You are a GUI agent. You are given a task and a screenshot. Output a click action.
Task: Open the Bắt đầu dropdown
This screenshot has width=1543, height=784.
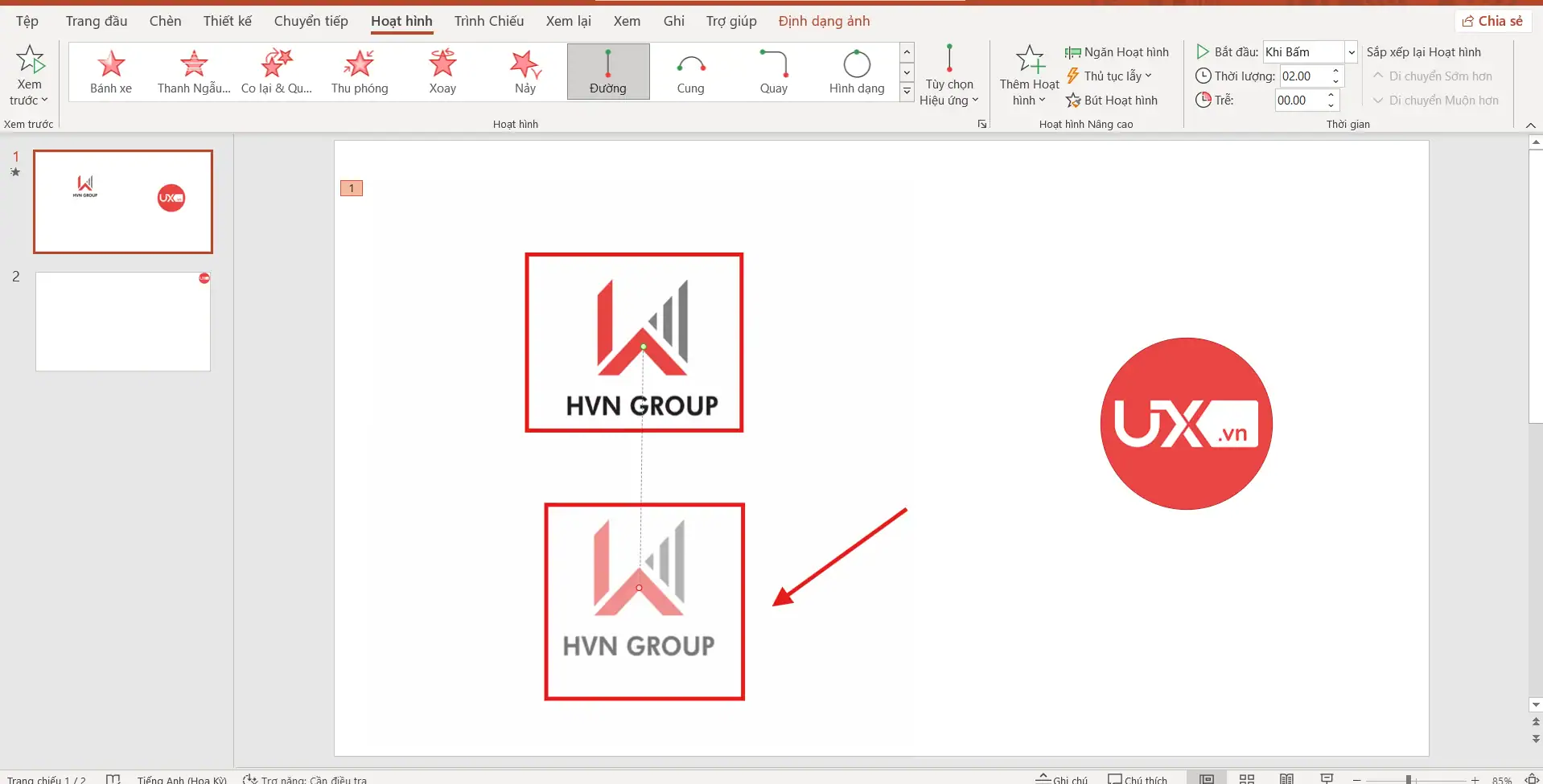click(x=1352, y=52)
